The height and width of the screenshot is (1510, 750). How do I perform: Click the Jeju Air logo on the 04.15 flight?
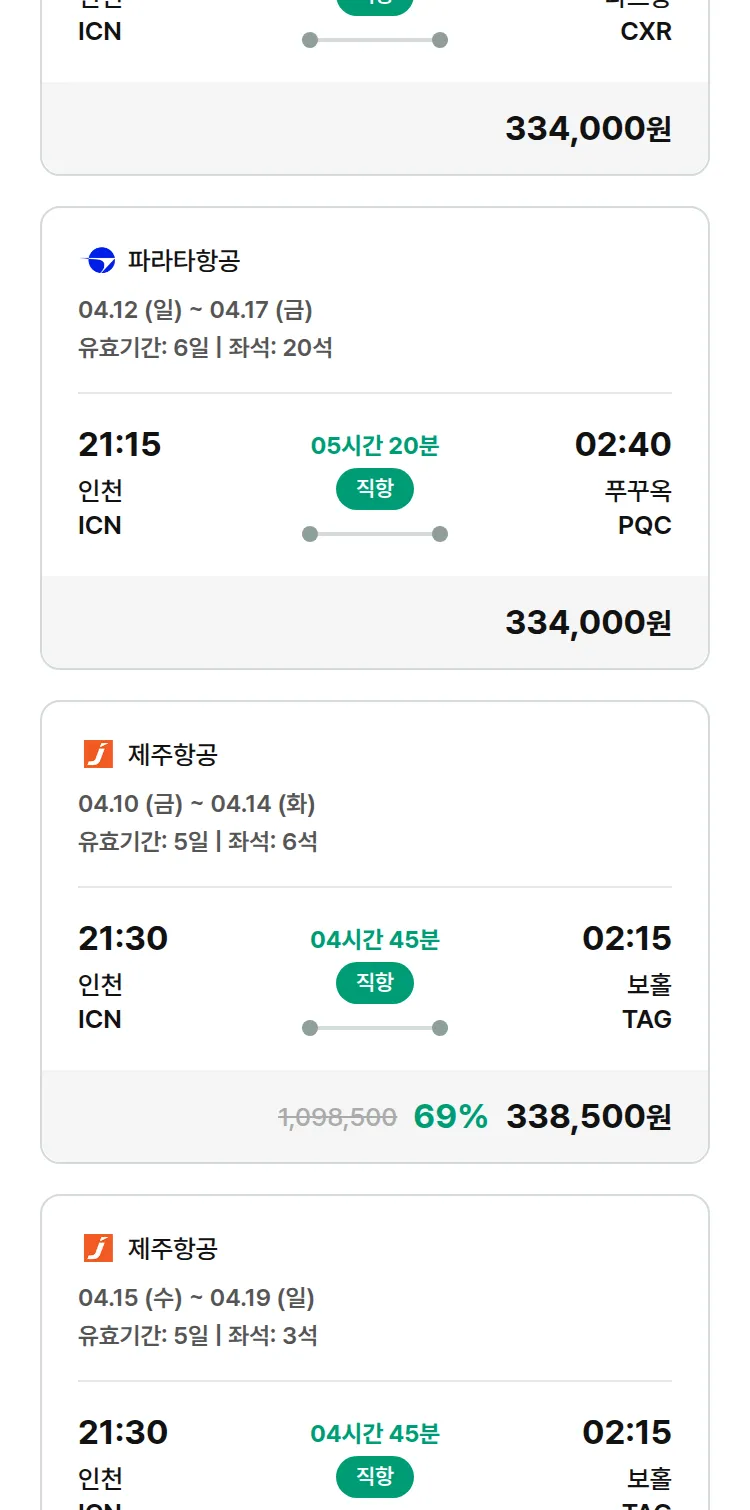pyautogui.click(x=98, y=1248)
